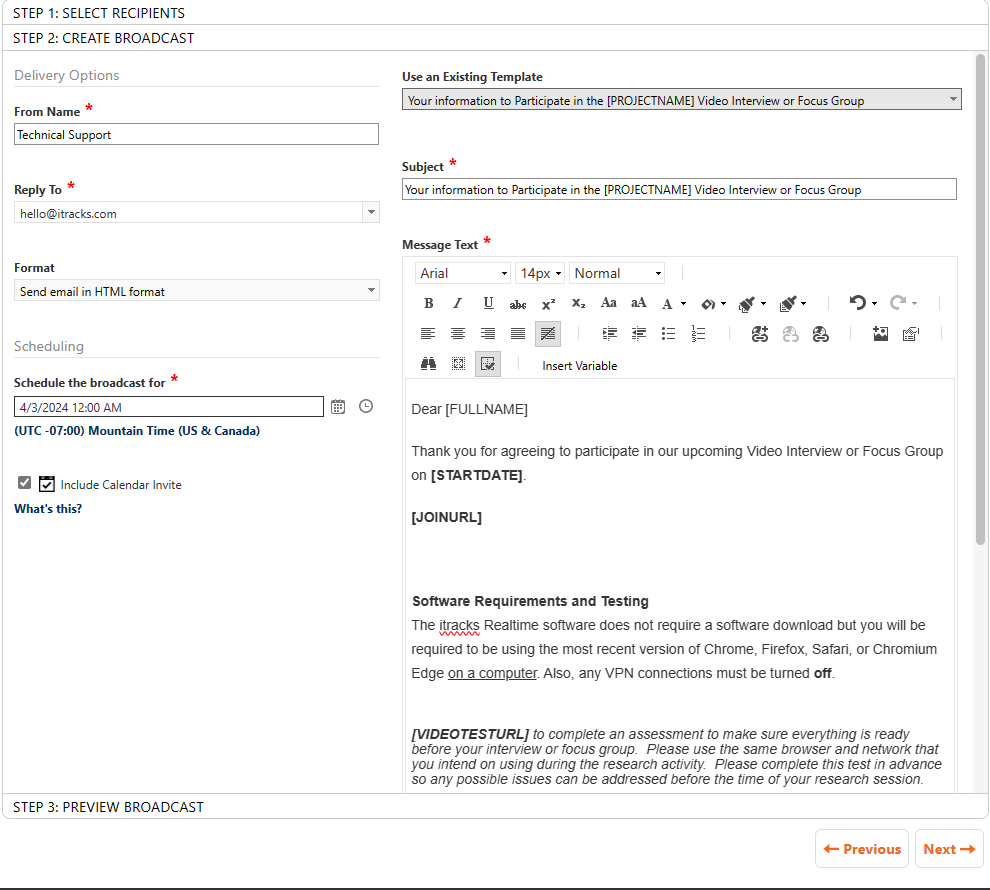Click the third globe link icon
990x890 pixels.
(x=820, y=334)
